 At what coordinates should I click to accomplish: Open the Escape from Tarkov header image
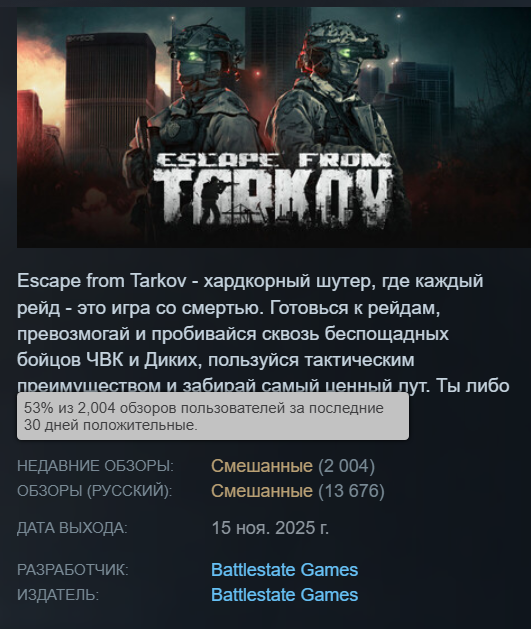pos(274,127)
